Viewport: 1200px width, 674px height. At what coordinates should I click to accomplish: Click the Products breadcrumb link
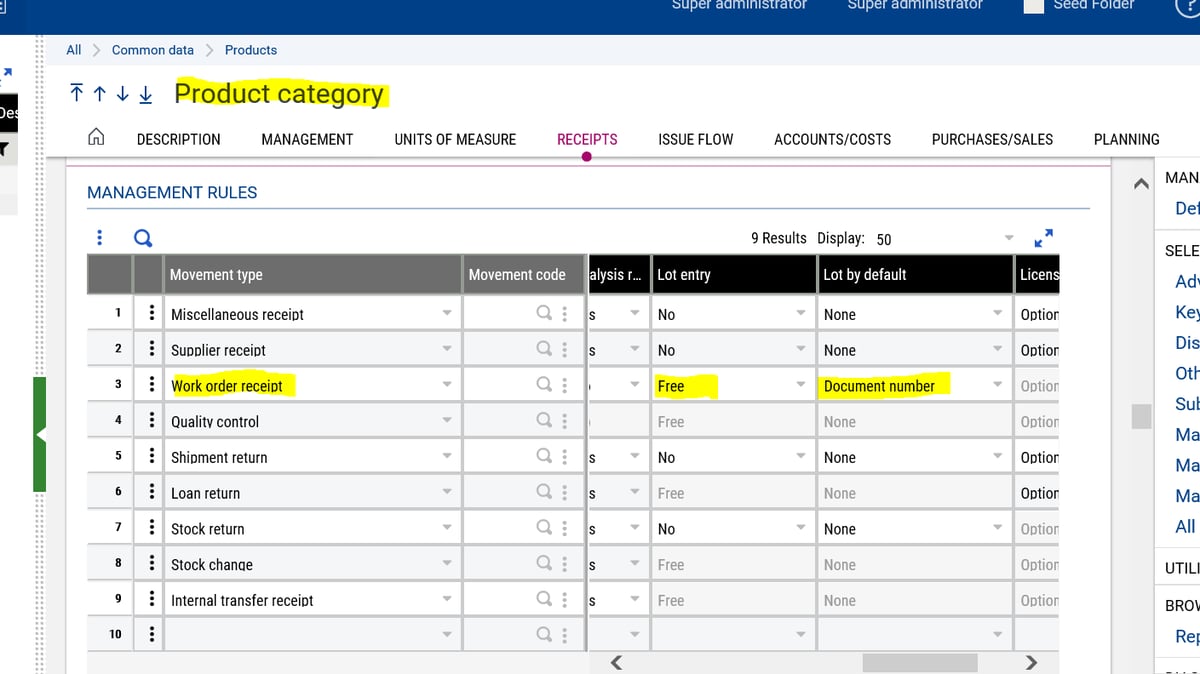coord(250,49)
